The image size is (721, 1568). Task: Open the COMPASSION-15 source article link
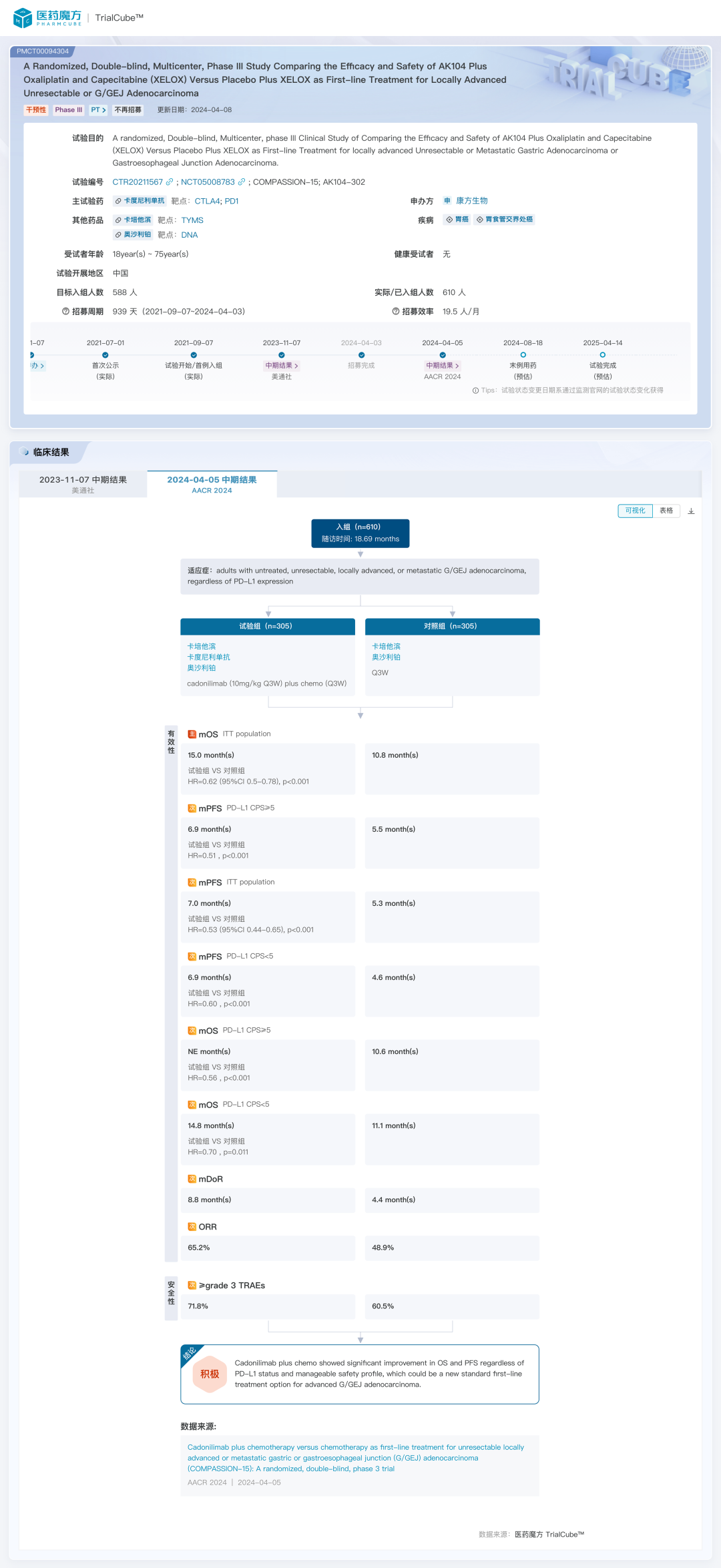coord(355,1458)
